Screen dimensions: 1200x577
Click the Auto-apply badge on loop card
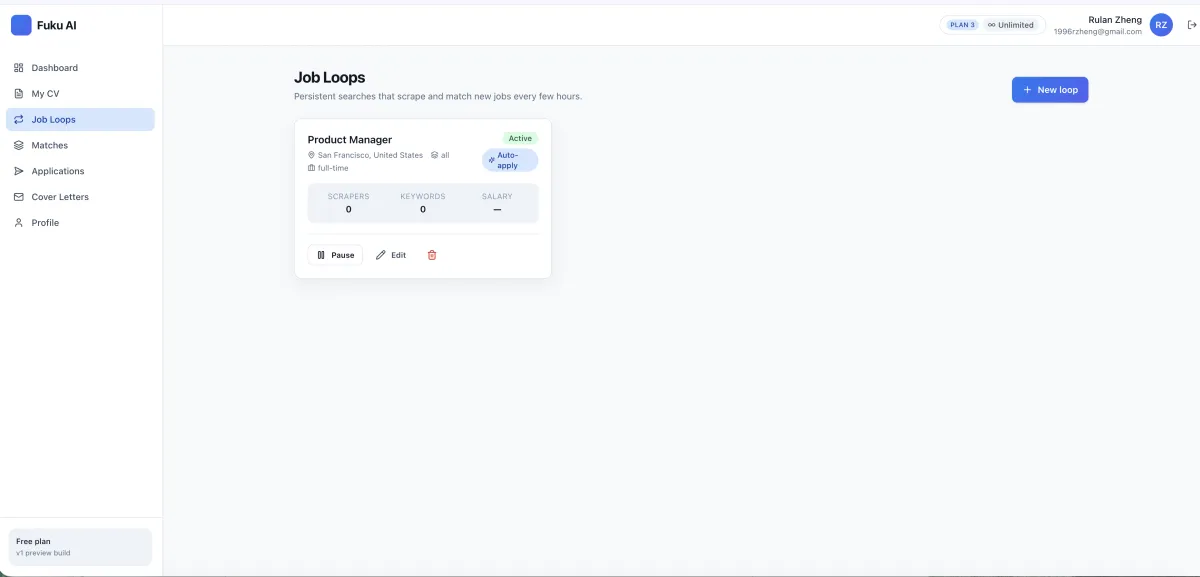tap(510, 160)
